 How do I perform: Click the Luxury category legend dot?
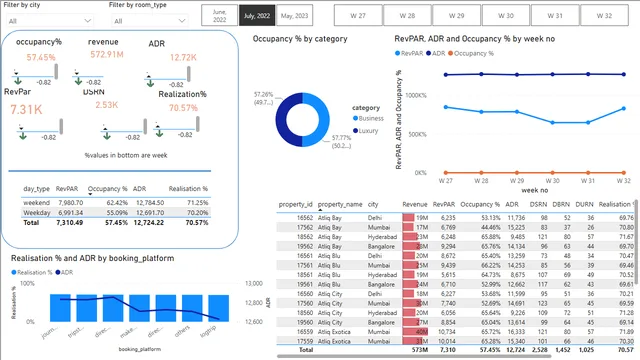coord(356,131)
